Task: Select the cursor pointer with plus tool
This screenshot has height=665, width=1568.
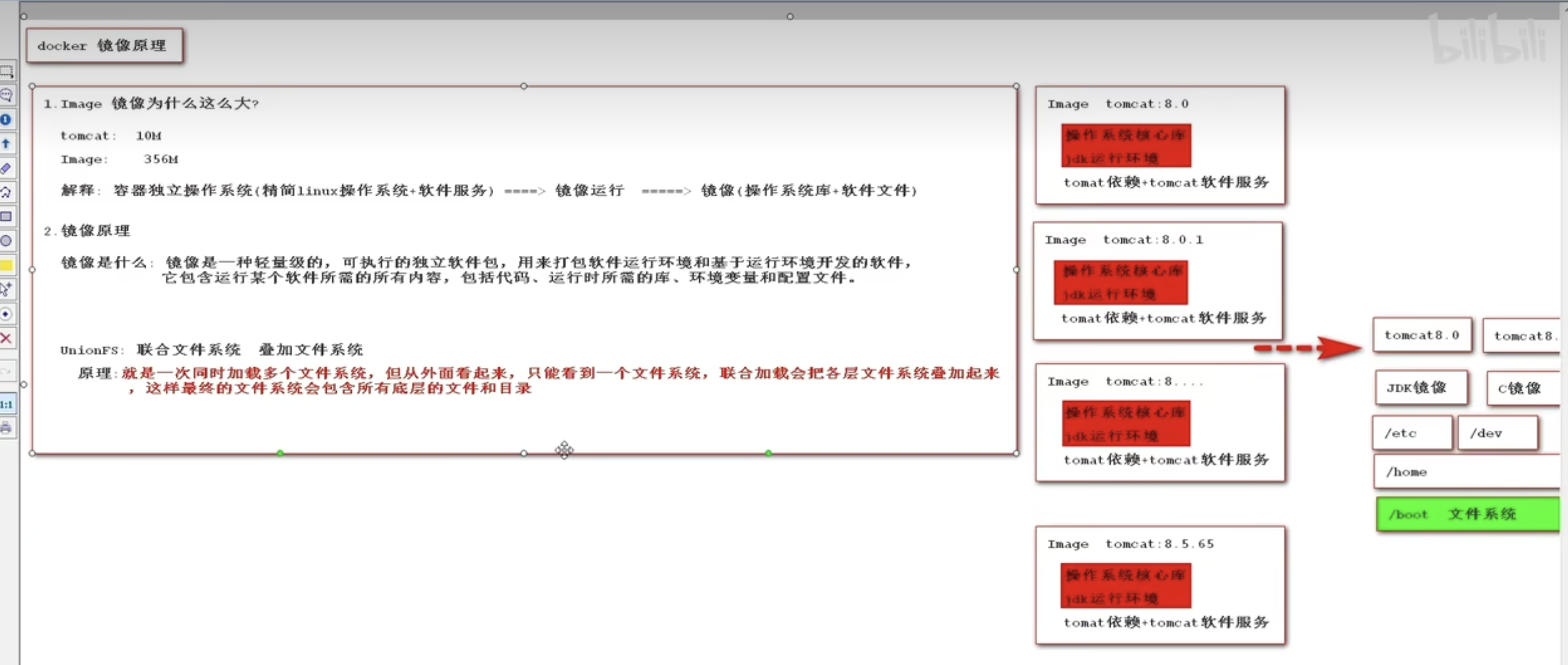Action: [x=6, y=289]
